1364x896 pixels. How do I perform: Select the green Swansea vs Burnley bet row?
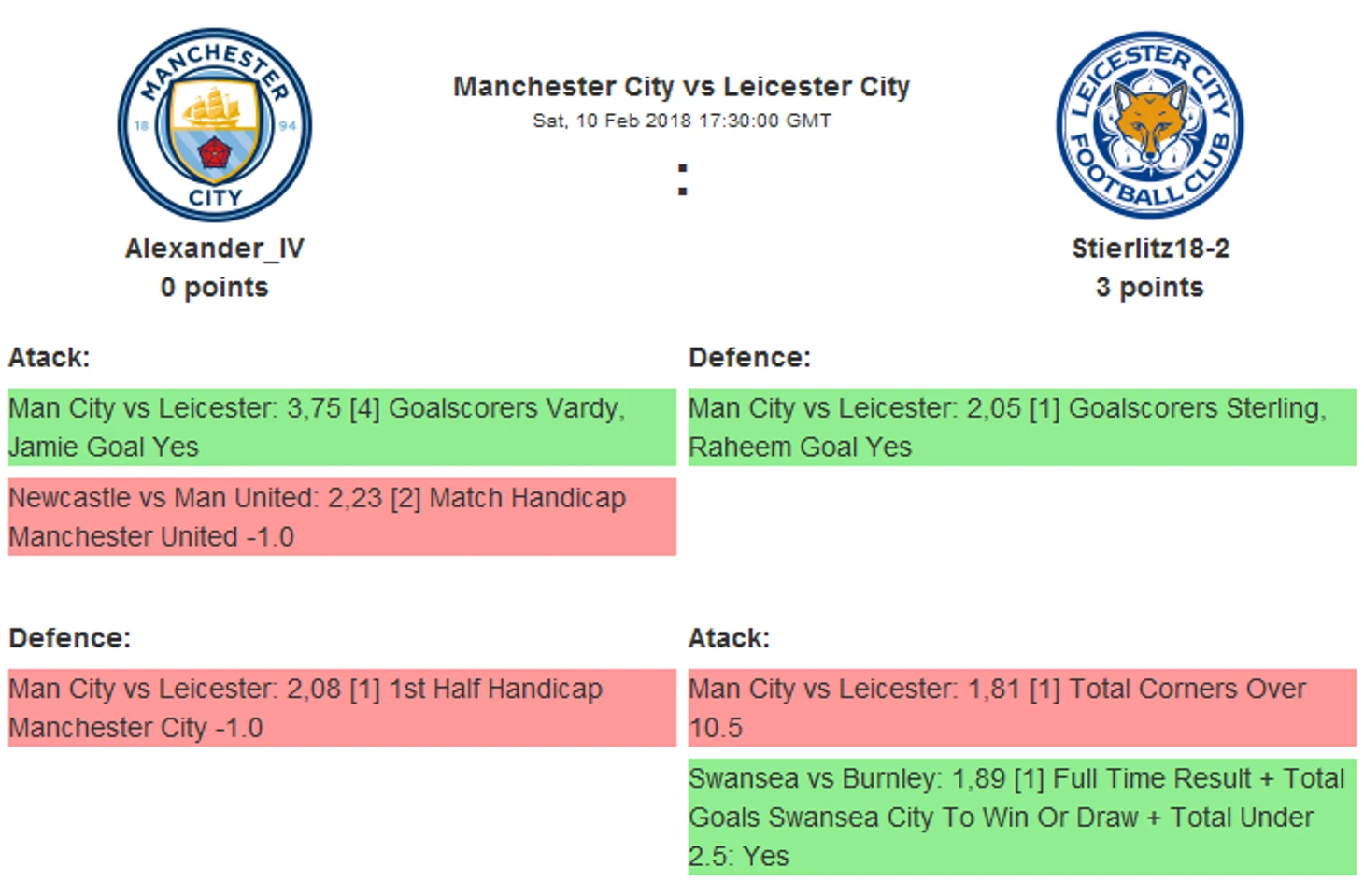pyautogui.click(x=1021, y=817)
